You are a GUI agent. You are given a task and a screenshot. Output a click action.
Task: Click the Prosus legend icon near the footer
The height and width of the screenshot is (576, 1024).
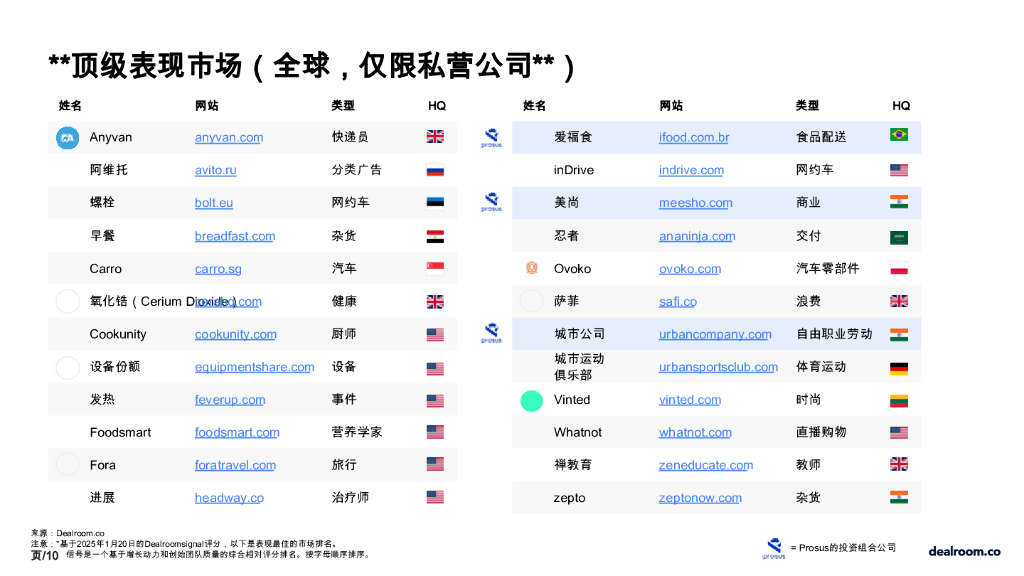[772, 547]
